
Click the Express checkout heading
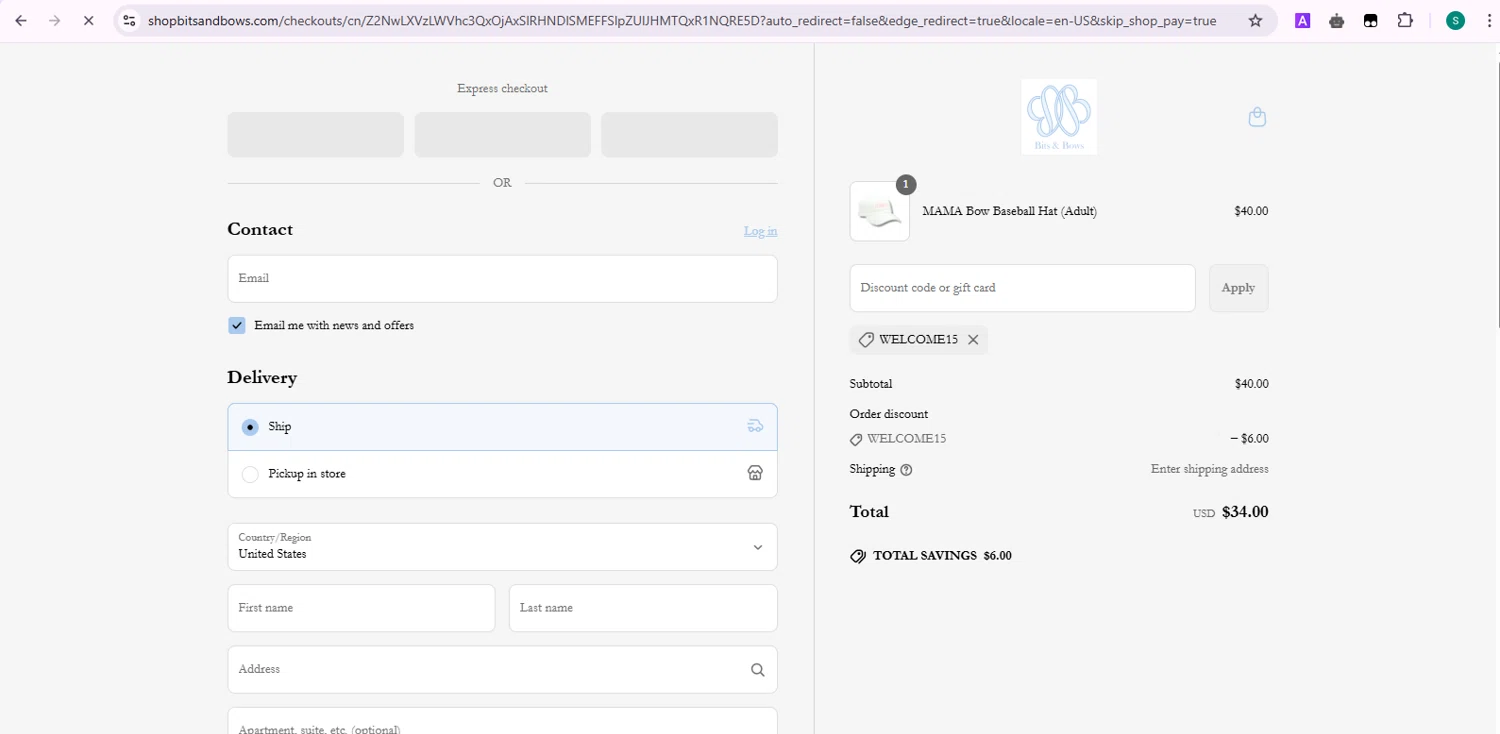[502, 88]
